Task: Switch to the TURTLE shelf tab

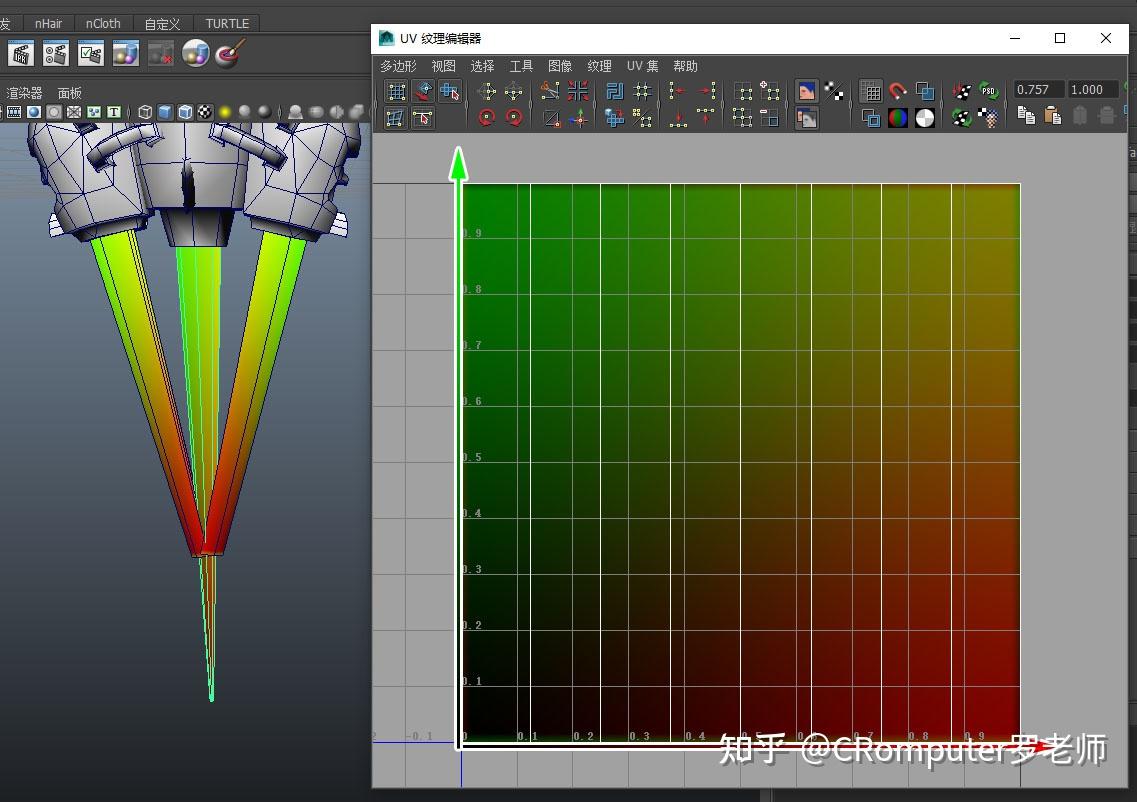Action: 227,23
